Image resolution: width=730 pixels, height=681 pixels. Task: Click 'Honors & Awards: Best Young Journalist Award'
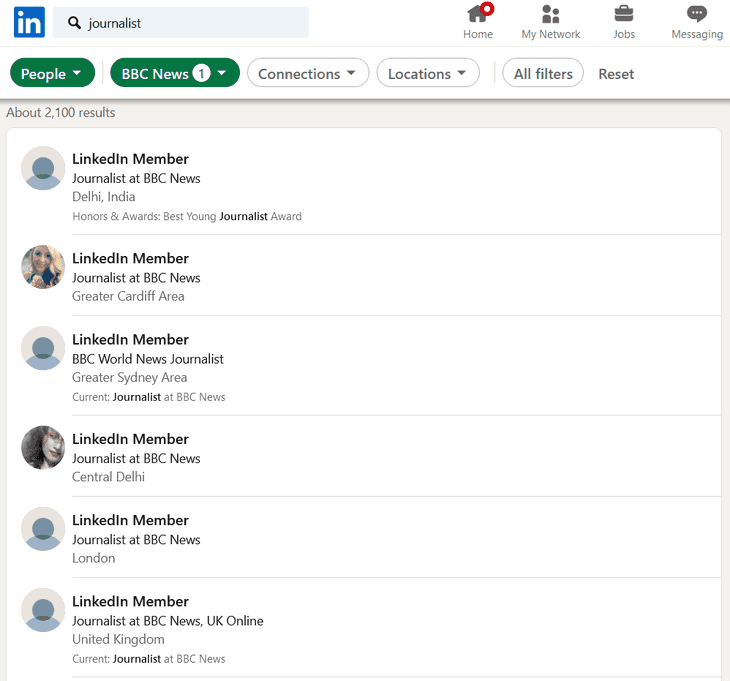[187, 216]
